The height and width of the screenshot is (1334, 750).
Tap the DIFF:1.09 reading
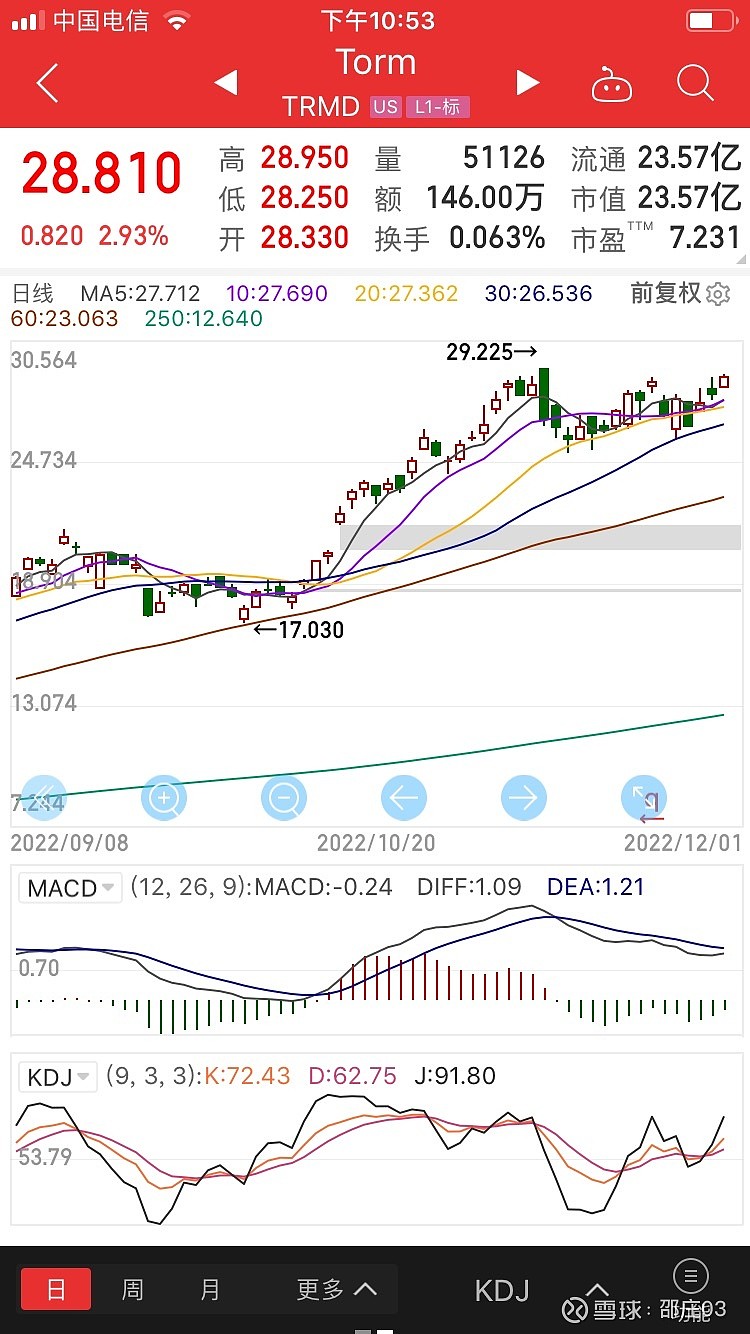point(469,887)
